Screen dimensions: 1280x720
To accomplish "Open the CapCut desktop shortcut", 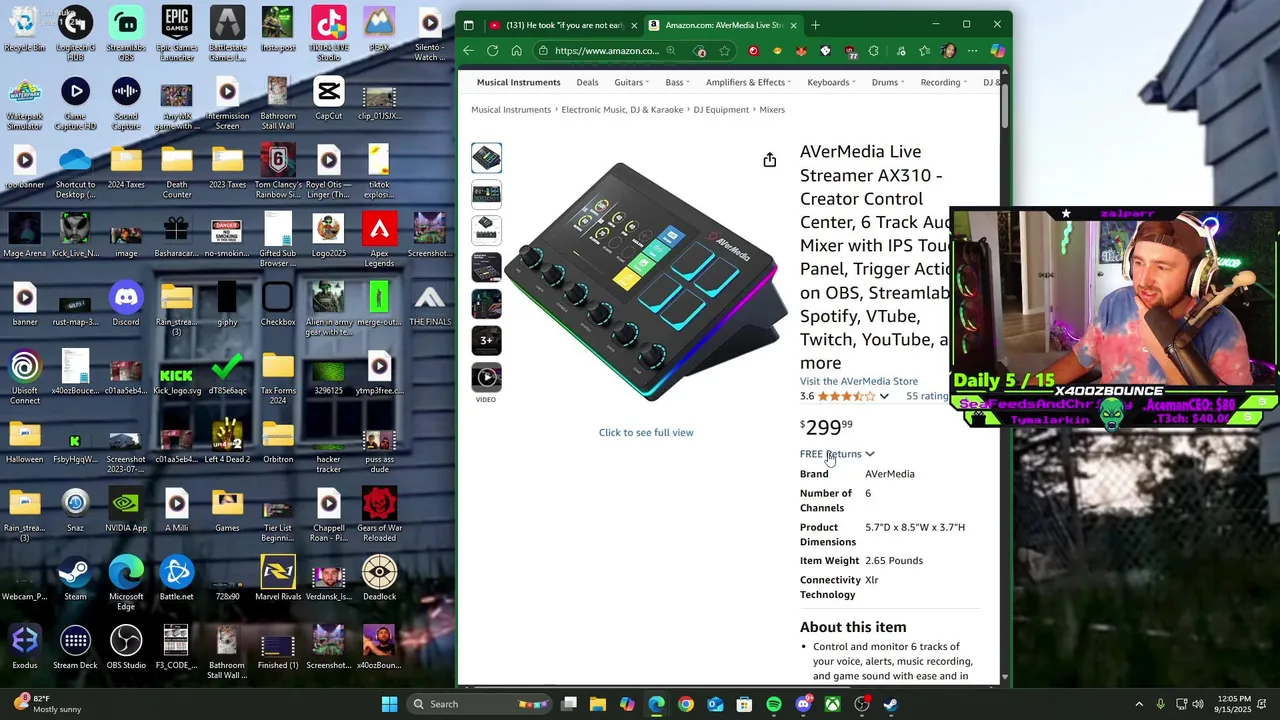I will click(x=329, y=100).
